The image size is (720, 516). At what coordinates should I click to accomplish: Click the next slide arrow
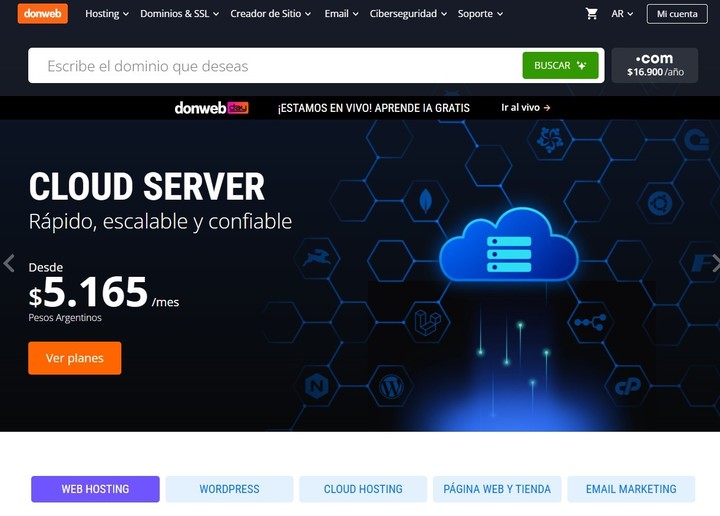pyautogui.click(x=714, y=263)
